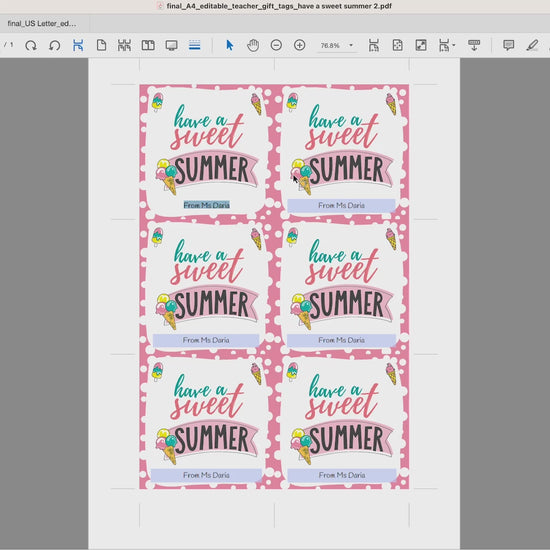Open full screen monitor mode
Image resolution: width=550 pixels, height=550 pixels.
[171, 45]
